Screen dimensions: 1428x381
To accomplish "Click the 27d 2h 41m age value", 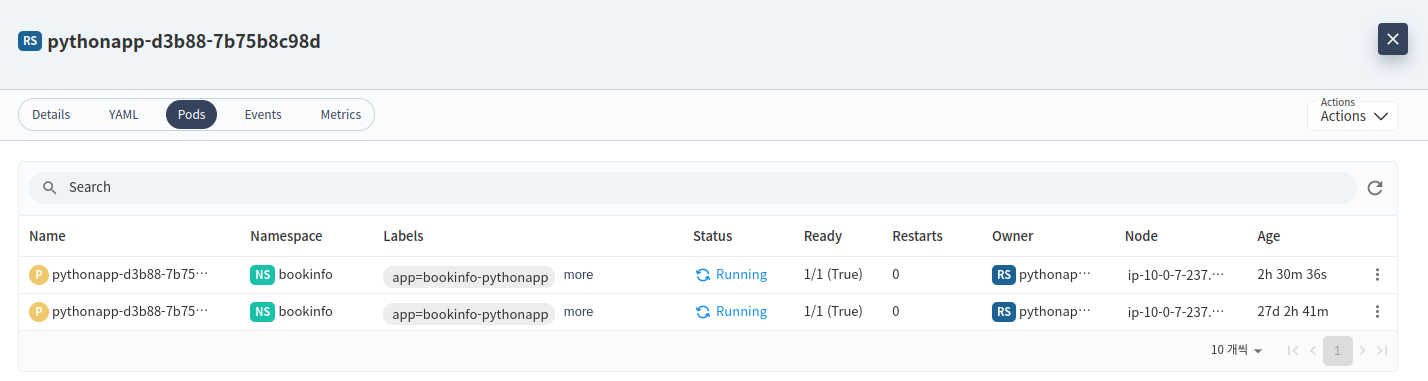I will point(1293,312).
